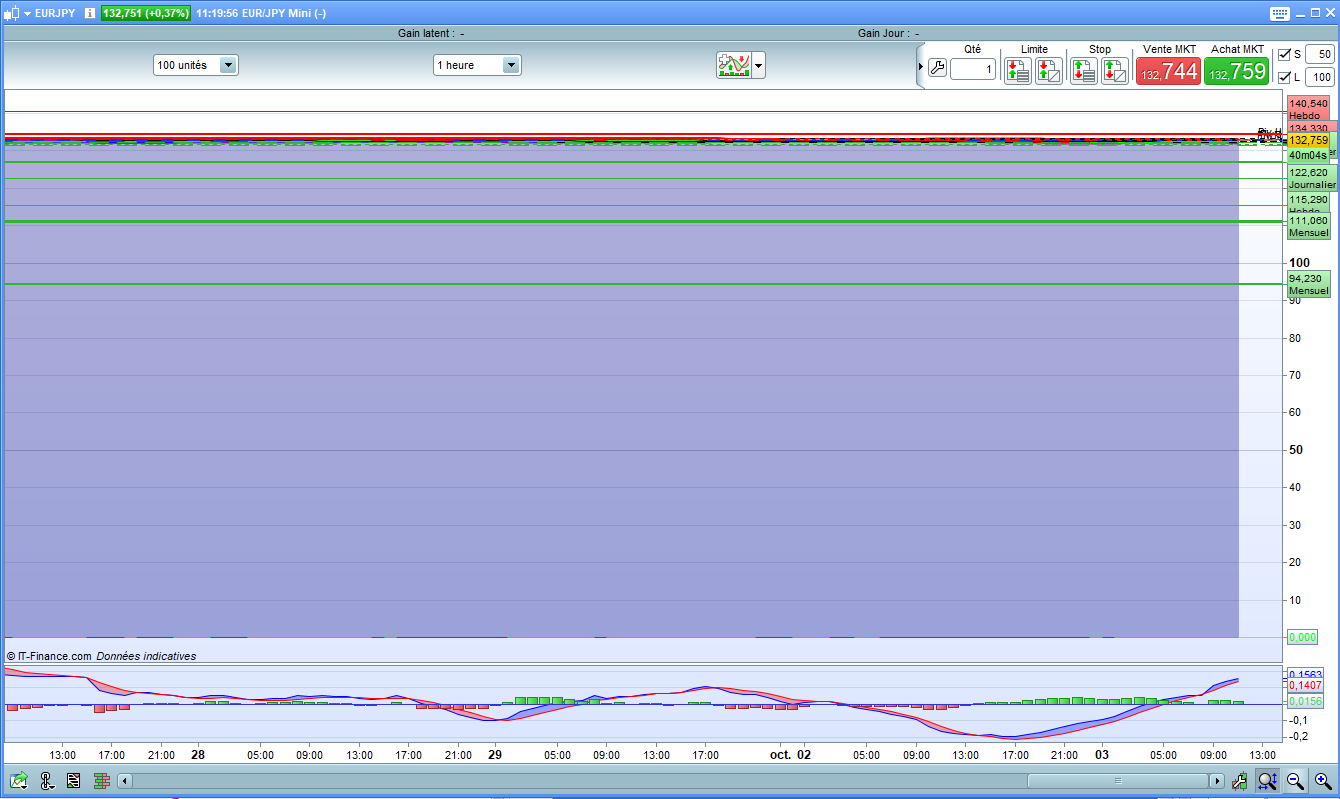Image resolution: width=1340 pixels, height=799 pixels.
Task: Click the virtual keyboard icon in title bar
Action: [1280, 13]
